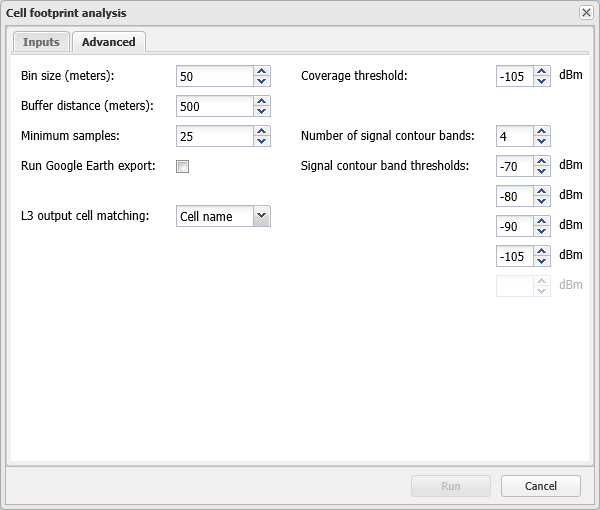Increase number of signal contour bands
This screenshot has height=510, width=600.
point(542,131)
